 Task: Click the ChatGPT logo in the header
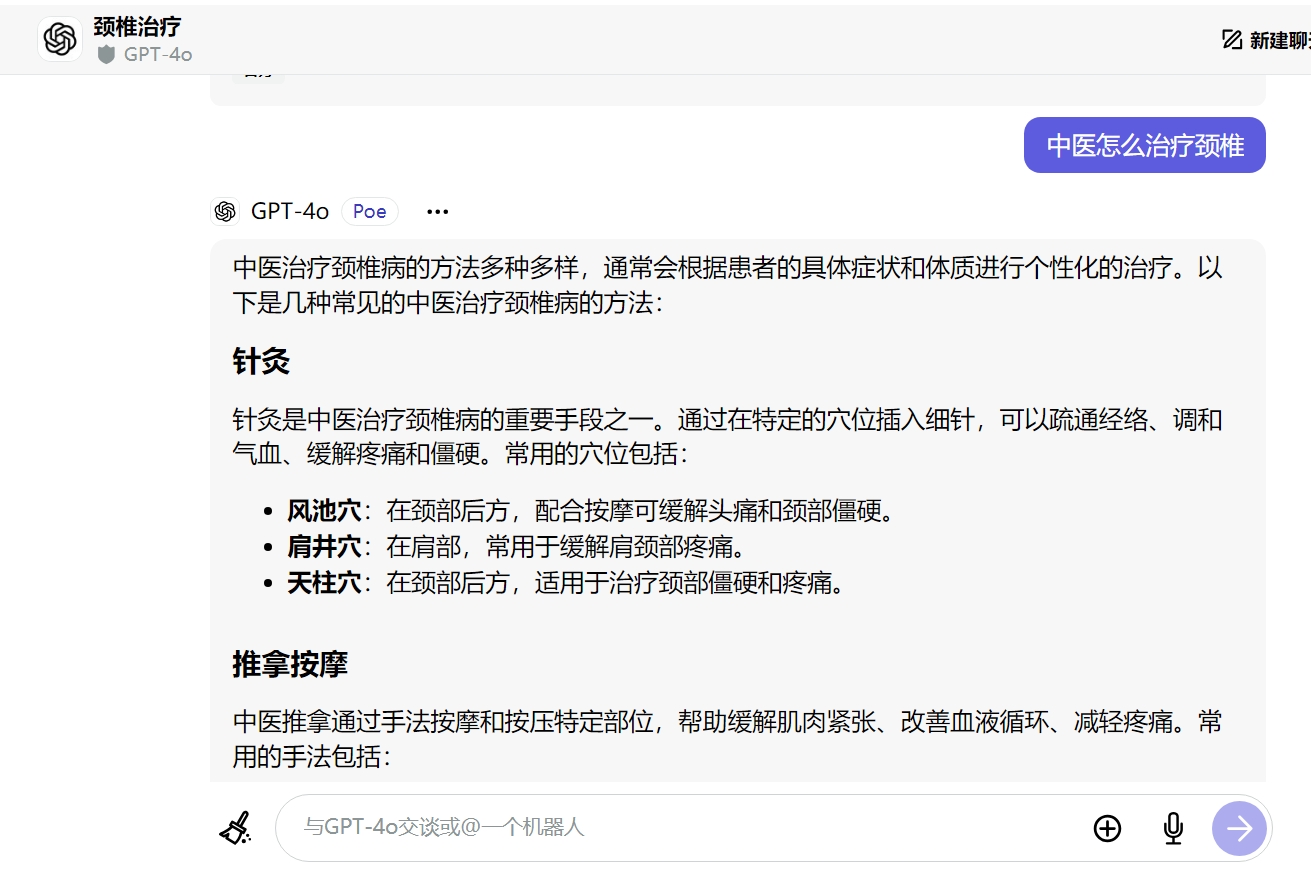point(60,40)
